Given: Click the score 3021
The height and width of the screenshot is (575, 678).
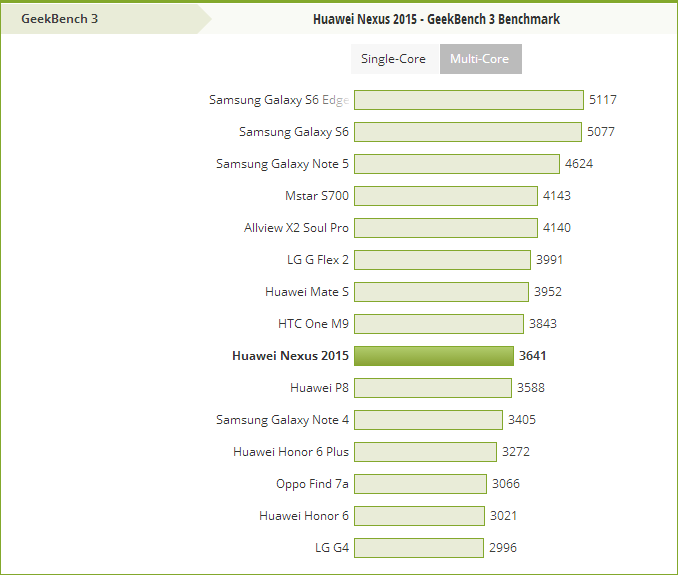Looking at the screenshot, I should click(x=503, y=516).
